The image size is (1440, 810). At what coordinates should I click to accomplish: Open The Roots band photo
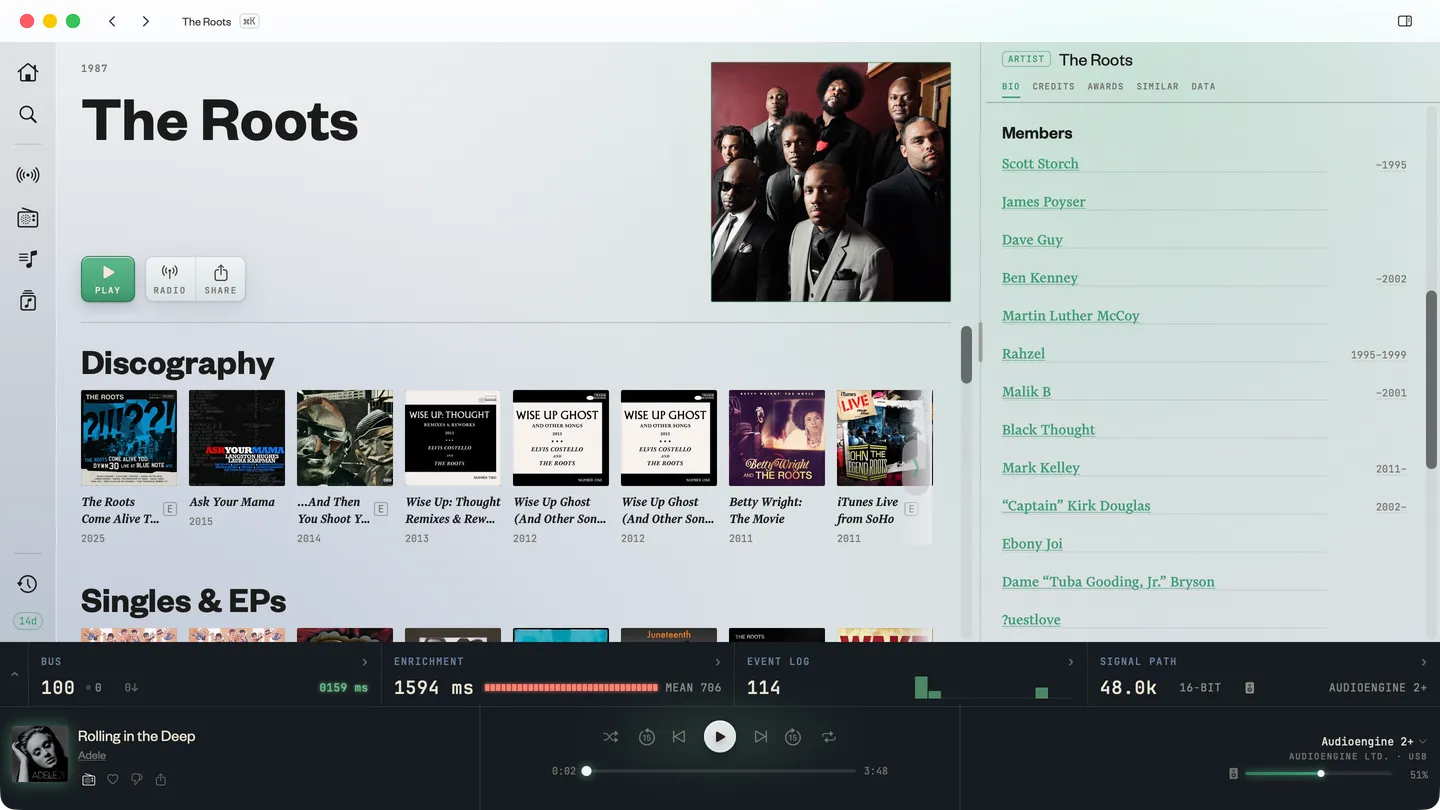coord(831,182)
